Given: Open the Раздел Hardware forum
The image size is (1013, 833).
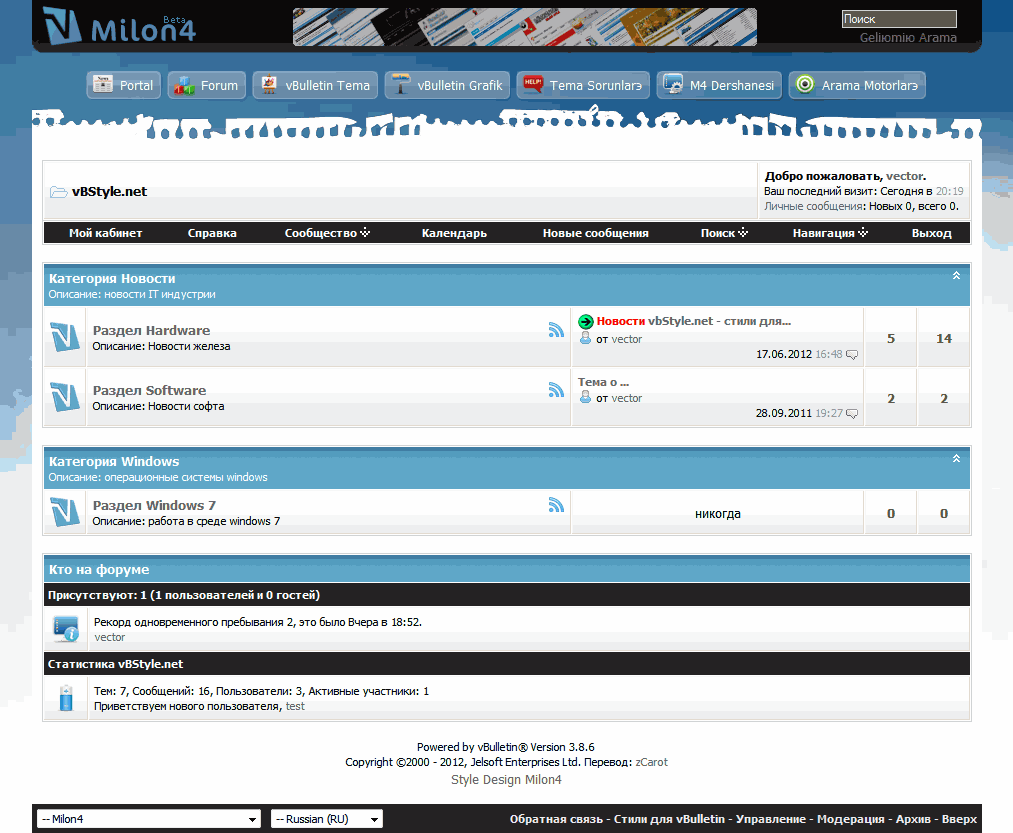Looking at the screenshot, I should [x=151, y=330].
